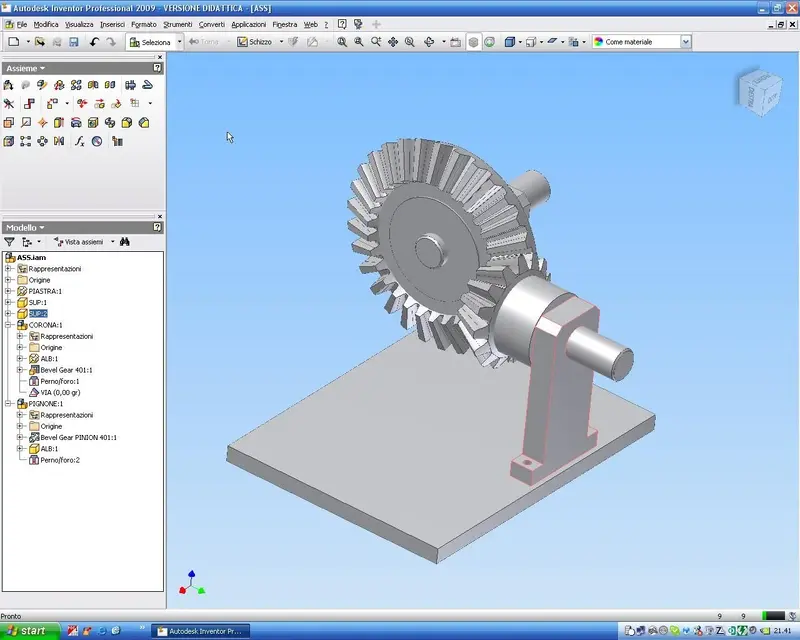800x640 pixels.
Task: Close the Assieme panel bar
Action: pos(160,57)
